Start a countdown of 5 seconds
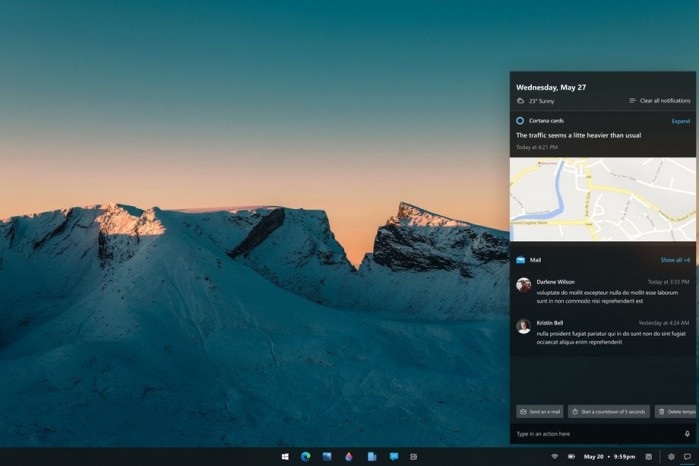This screenshot has width=700, height=466. (x=609, y=411)
